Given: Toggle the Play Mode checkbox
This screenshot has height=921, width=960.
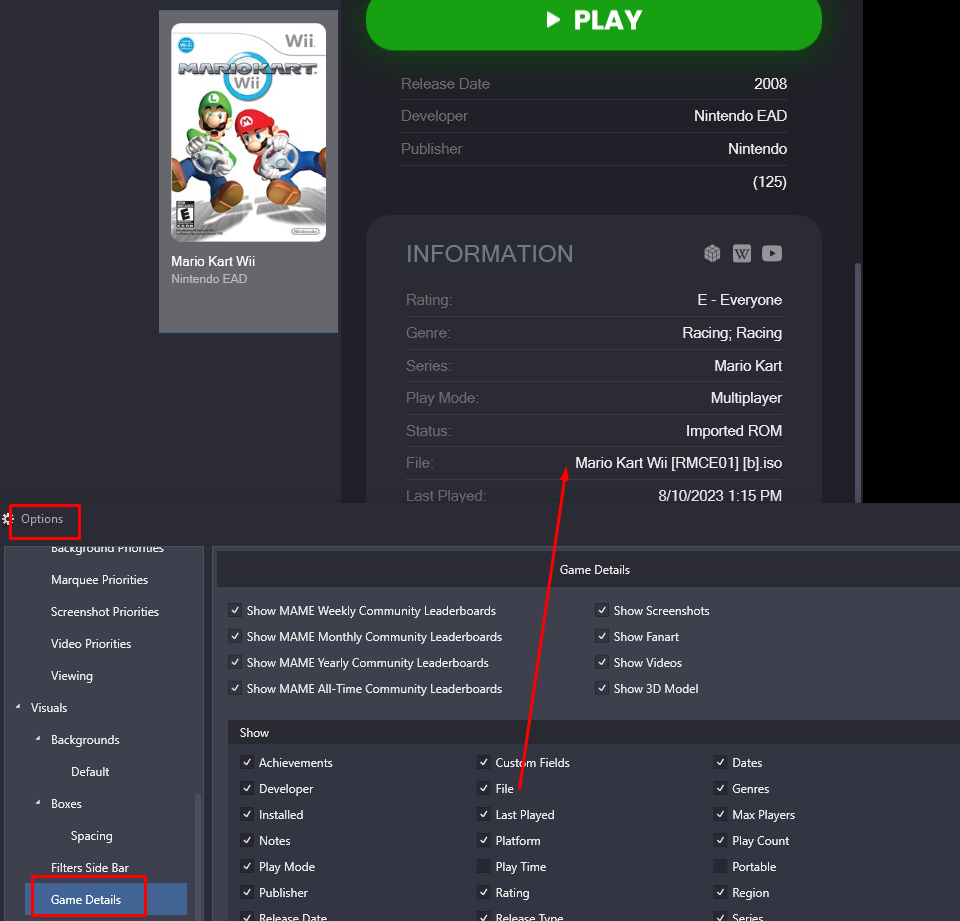Looking at the screenshot, I should tap(247, 866).
